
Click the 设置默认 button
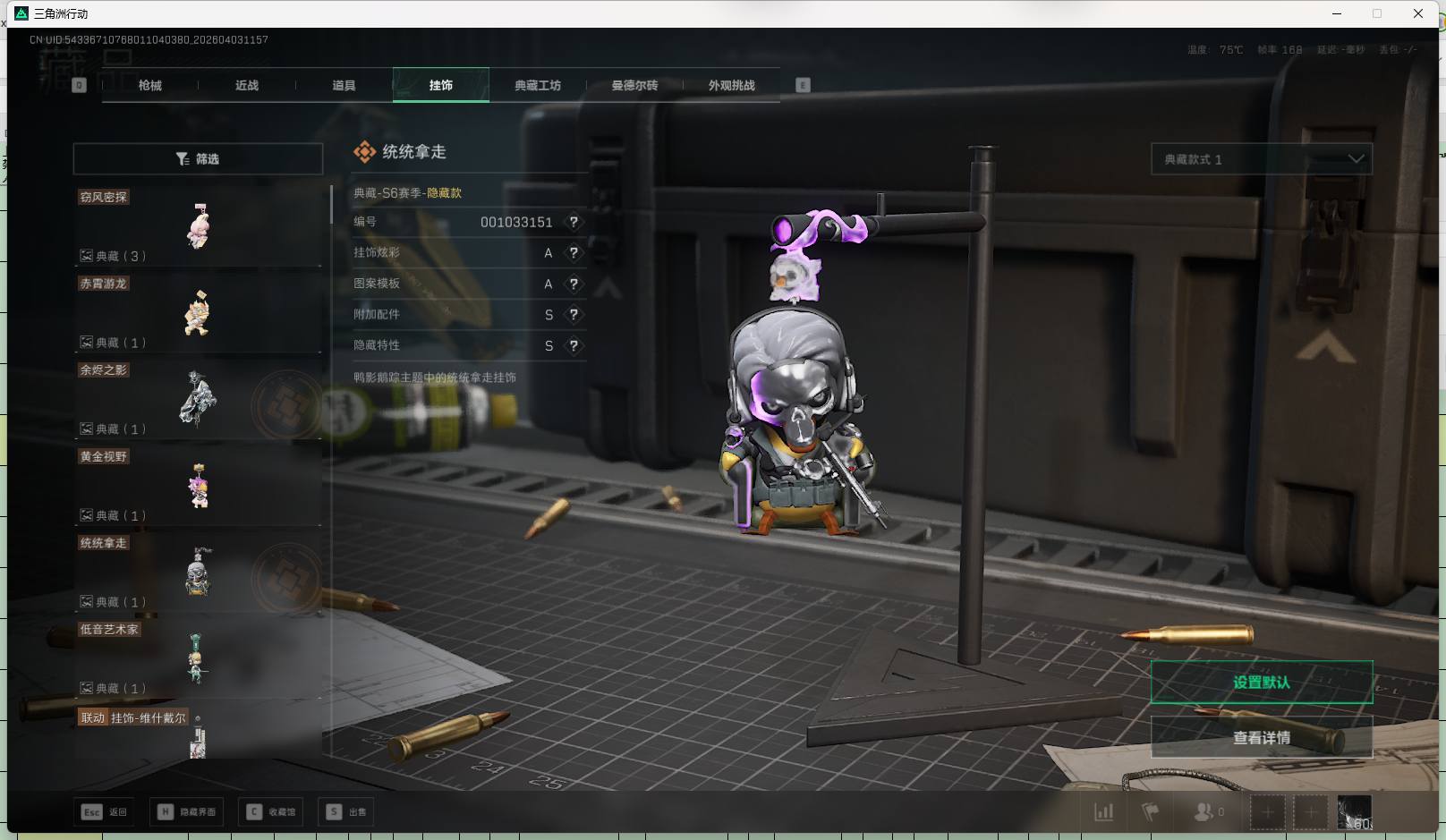[x=1262, y=683]
